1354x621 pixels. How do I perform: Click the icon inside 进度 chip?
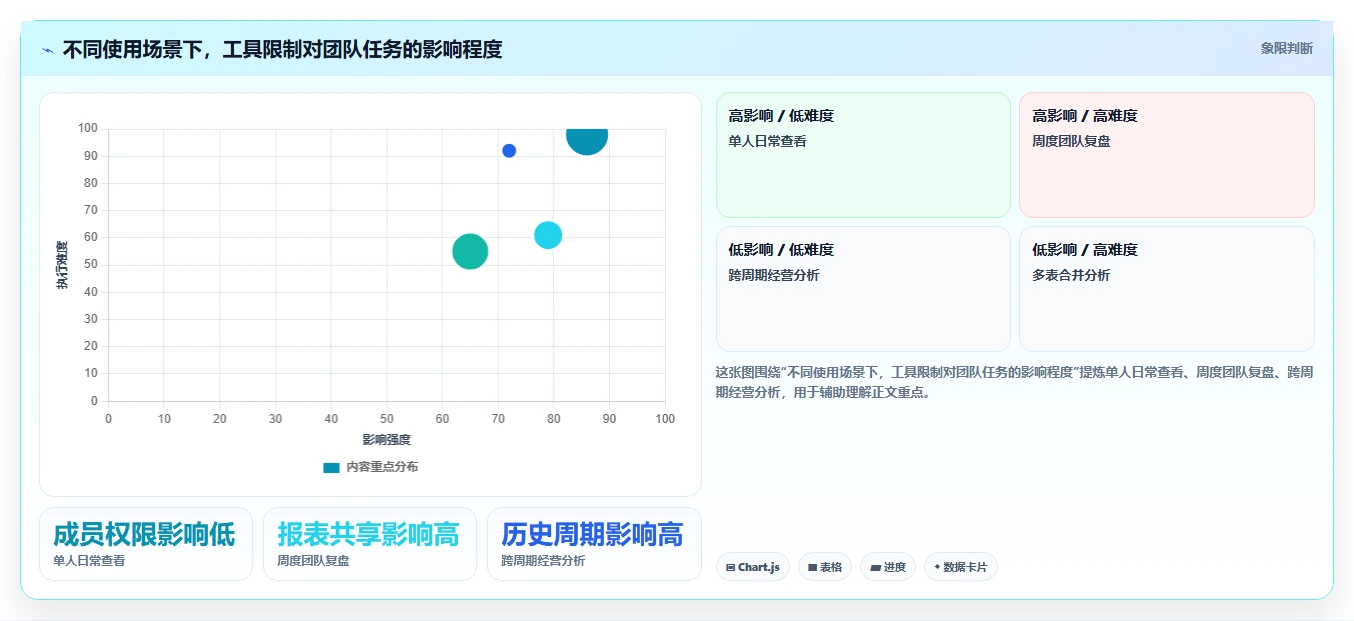click(x=875, y=567)
